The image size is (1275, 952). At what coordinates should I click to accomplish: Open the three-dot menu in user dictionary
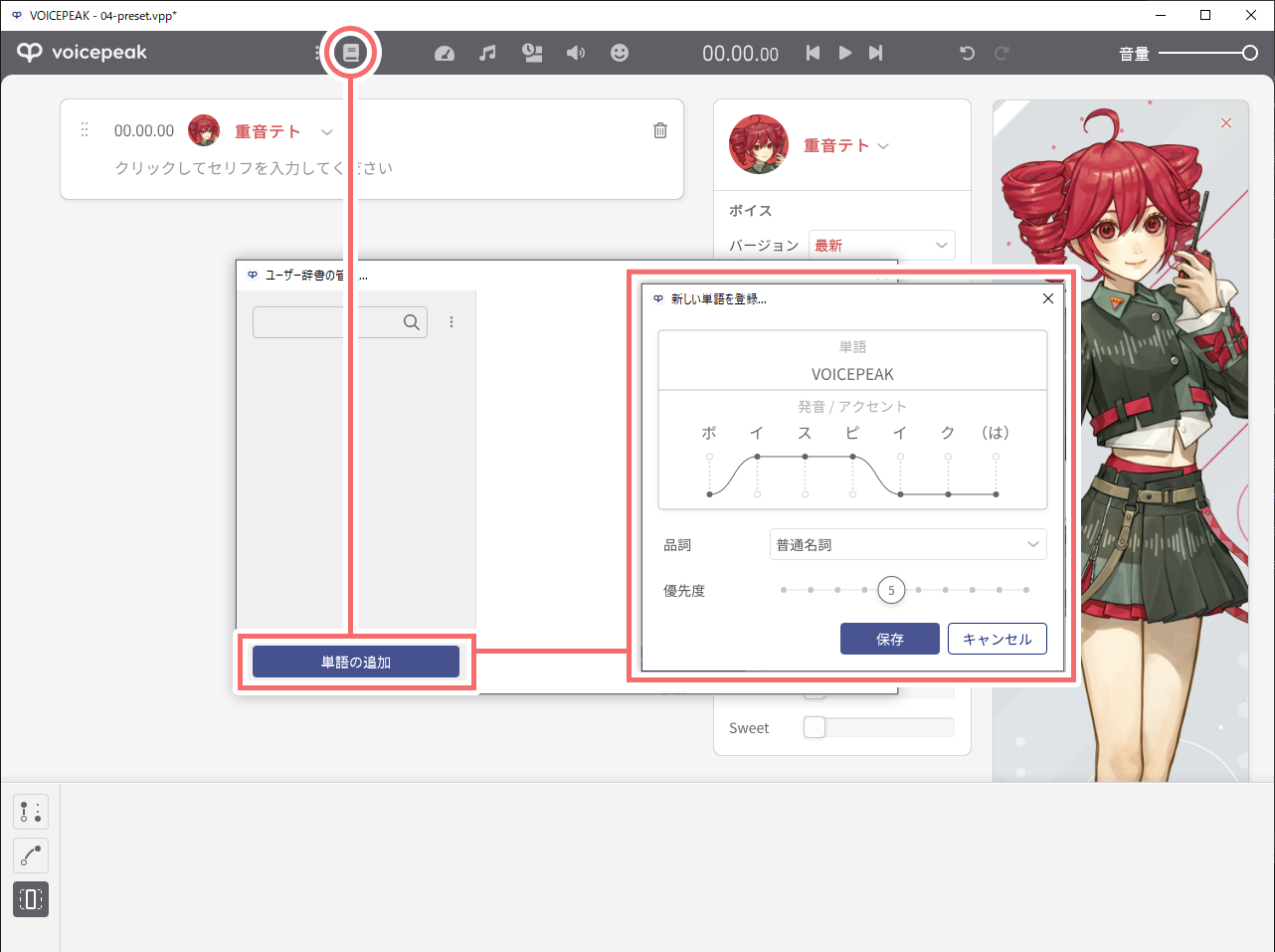[452, 322]
